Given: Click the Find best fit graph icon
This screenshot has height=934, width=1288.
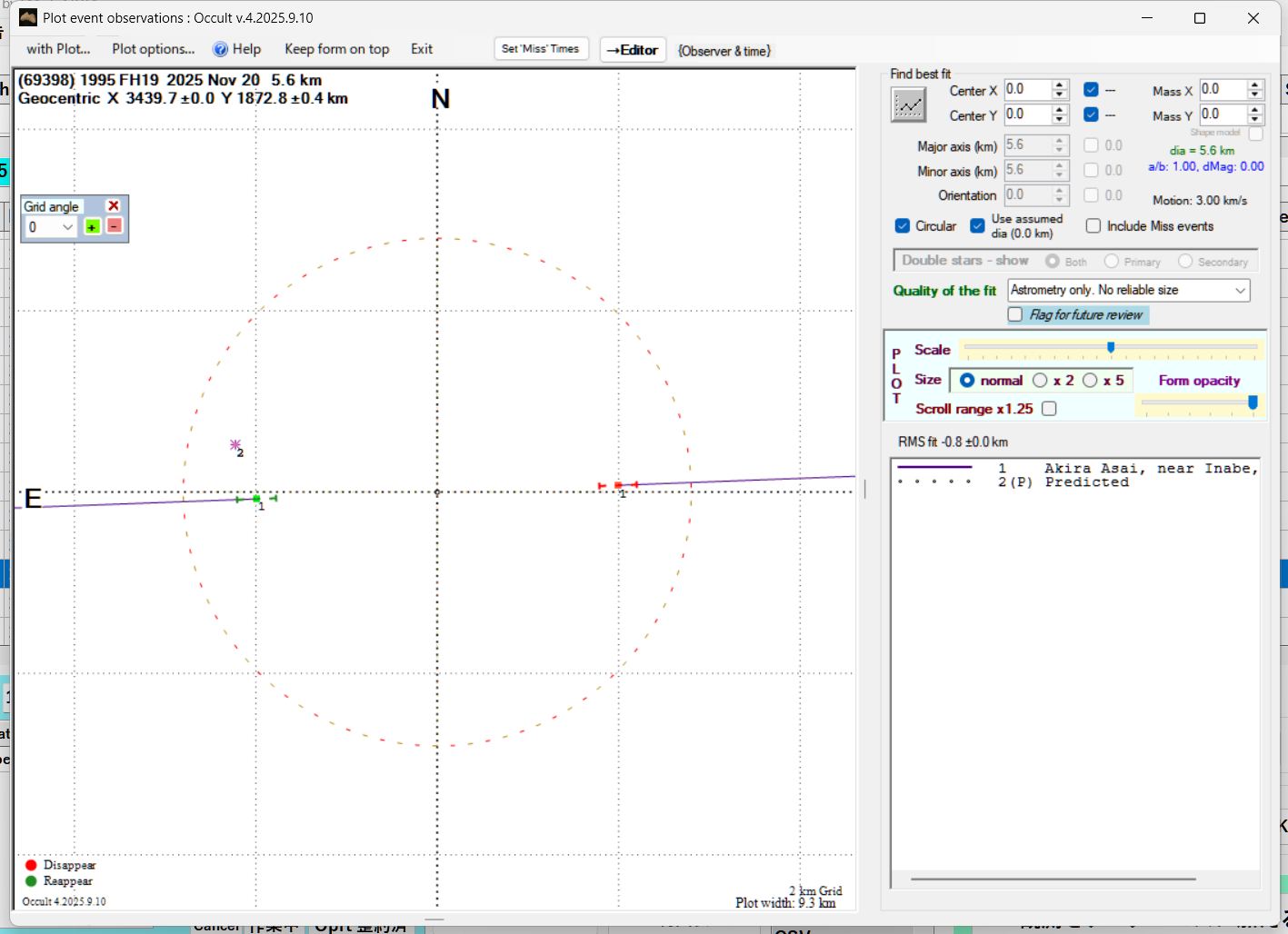Looking at the screenshot, I should 908,105.
